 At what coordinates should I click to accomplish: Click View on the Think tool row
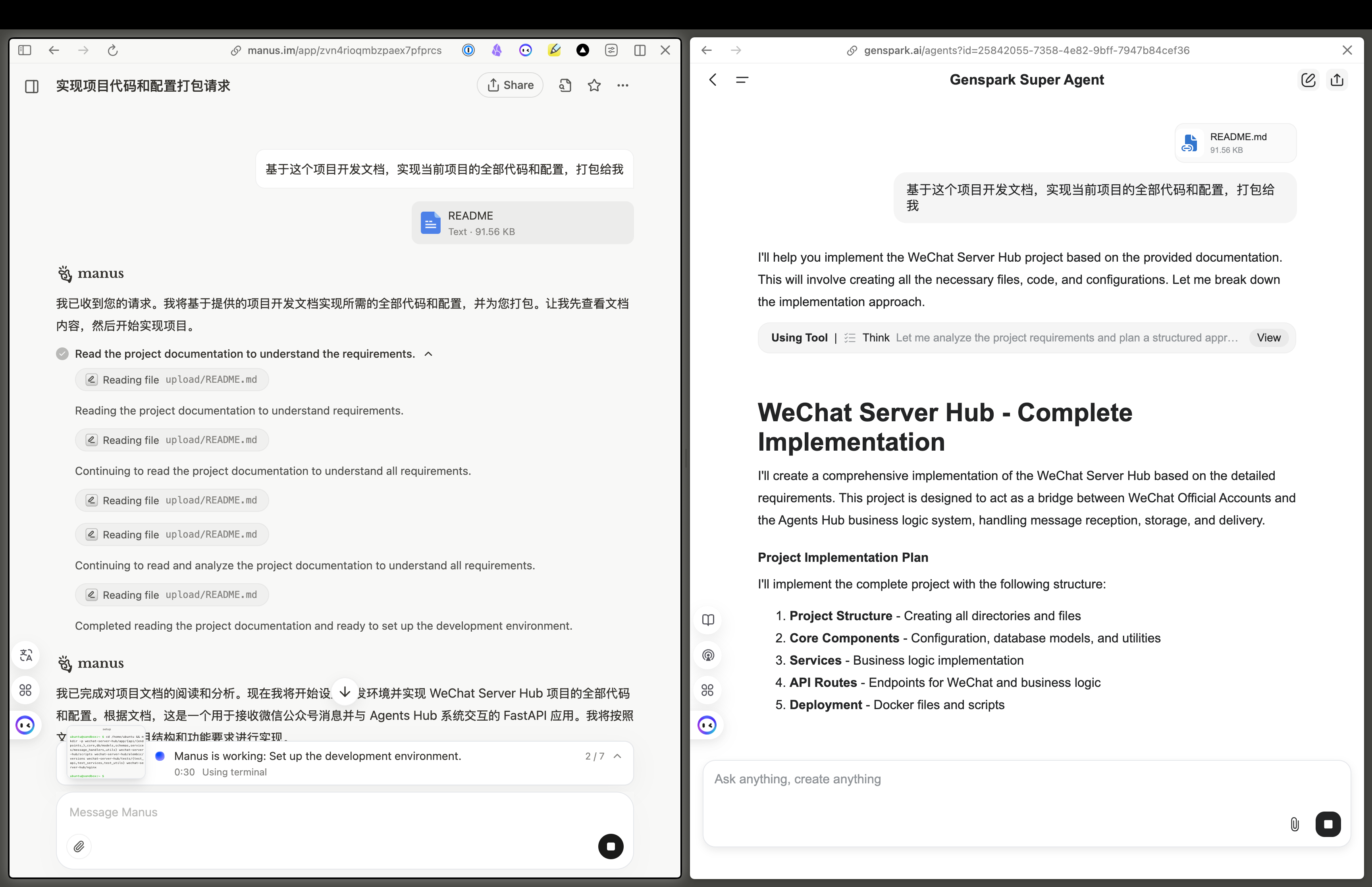tap(1268, 337)
